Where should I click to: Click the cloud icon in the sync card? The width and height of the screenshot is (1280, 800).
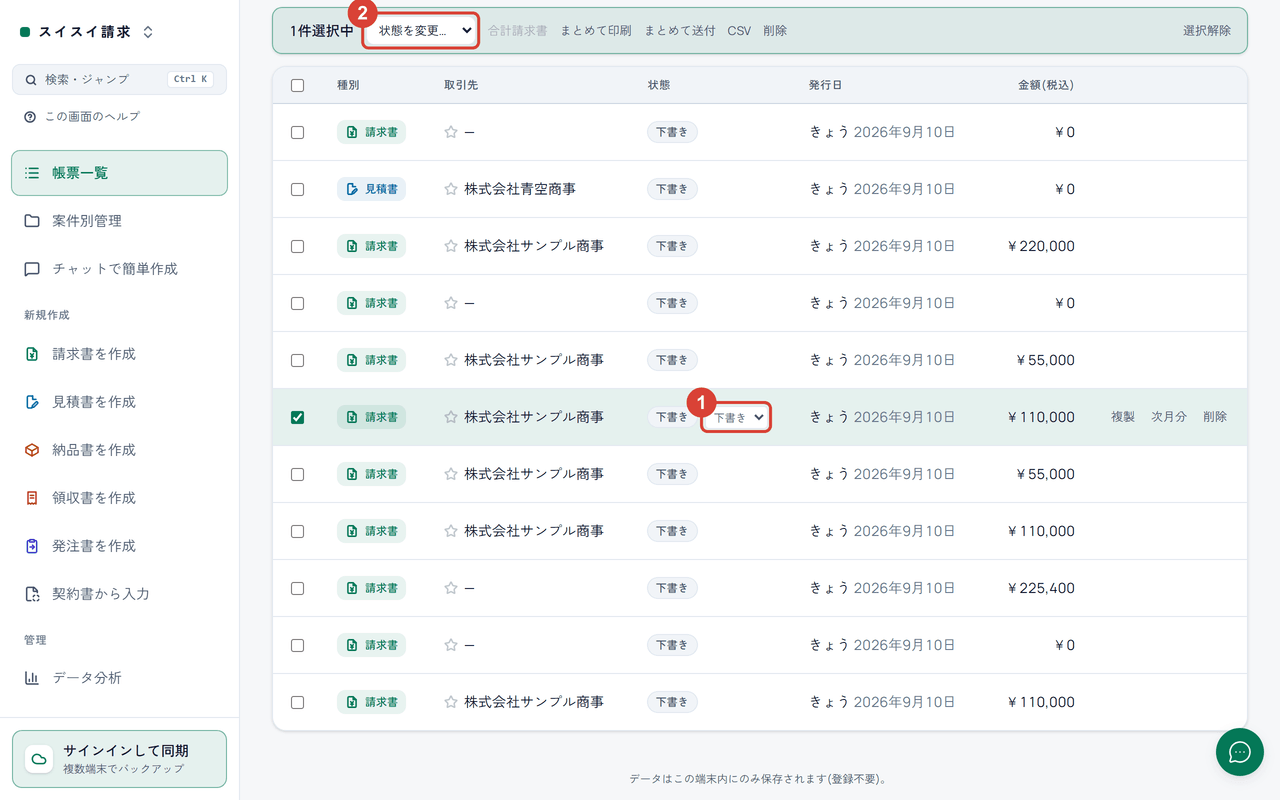click(39, 759)
